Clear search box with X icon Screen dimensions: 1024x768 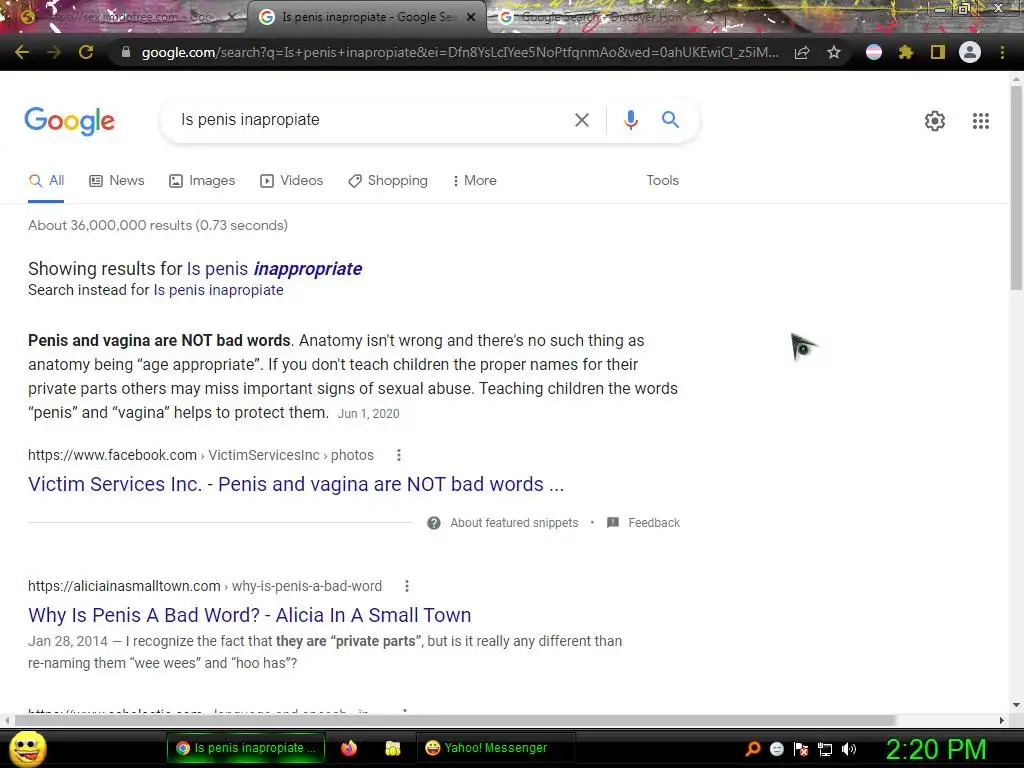click(581, 120)
